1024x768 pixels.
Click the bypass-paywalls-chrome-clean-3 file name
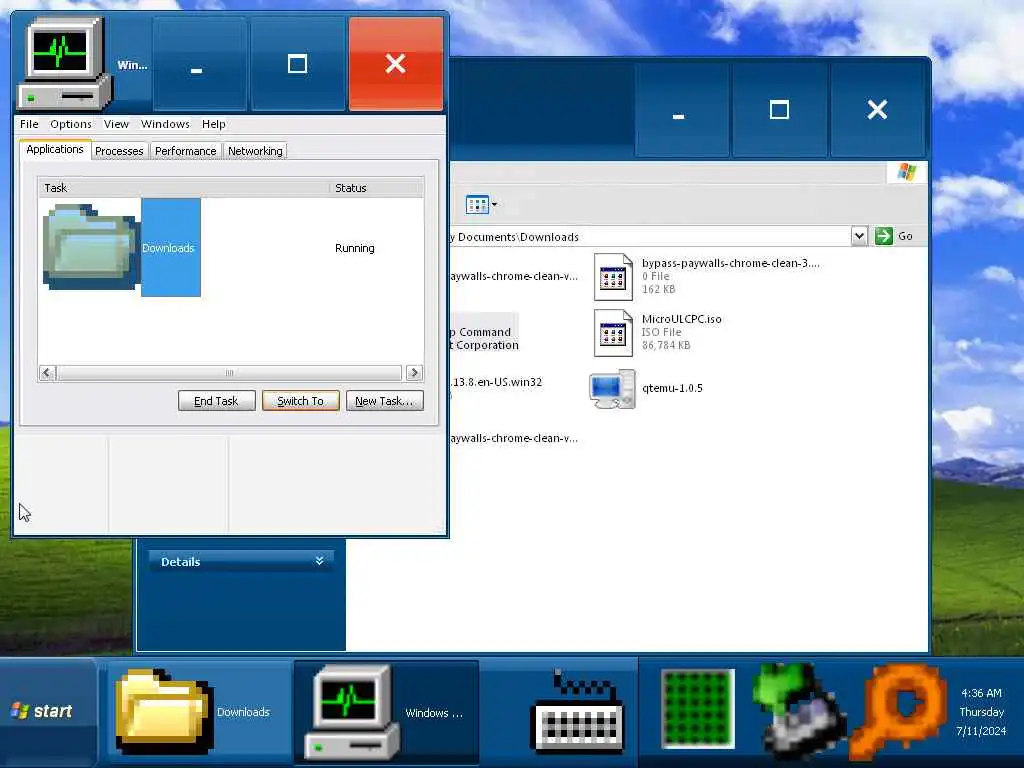730,263
